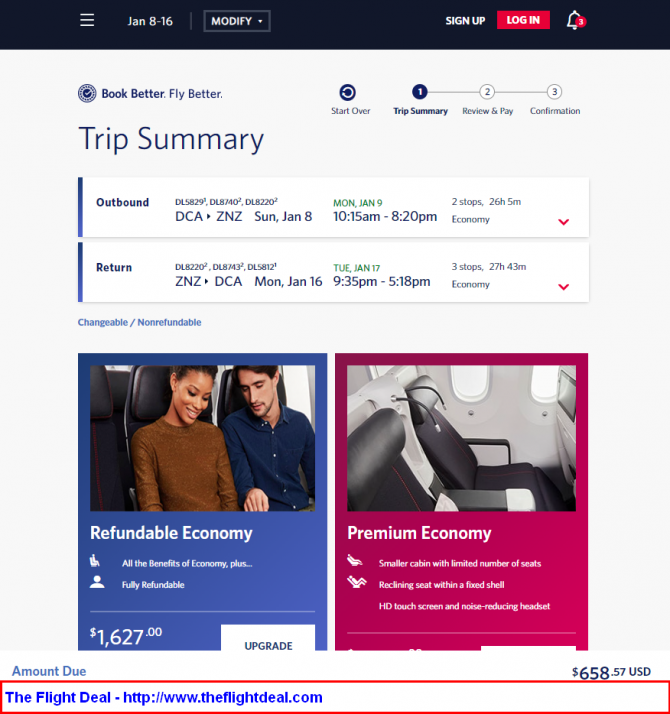Select step 2 Review & Pay
This screenshot has width=670, height=714.
click(x=487, y=92)
